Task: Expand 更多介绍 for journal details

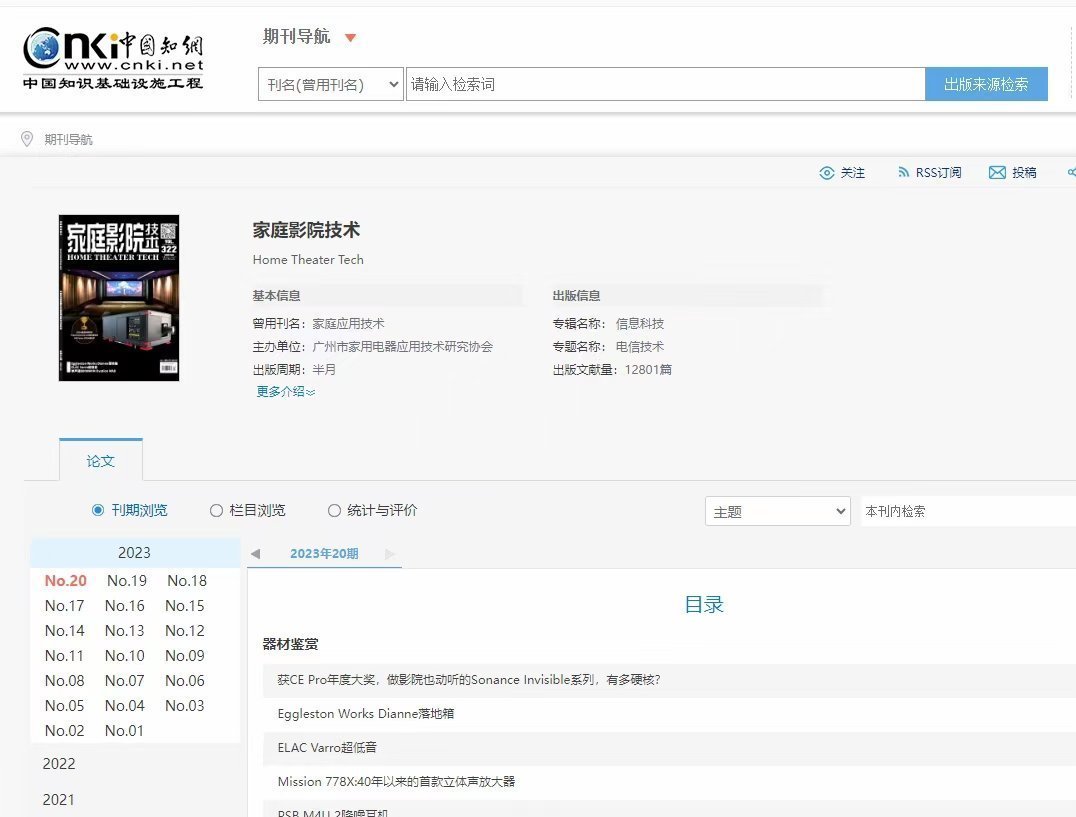Action: [281, 391]
